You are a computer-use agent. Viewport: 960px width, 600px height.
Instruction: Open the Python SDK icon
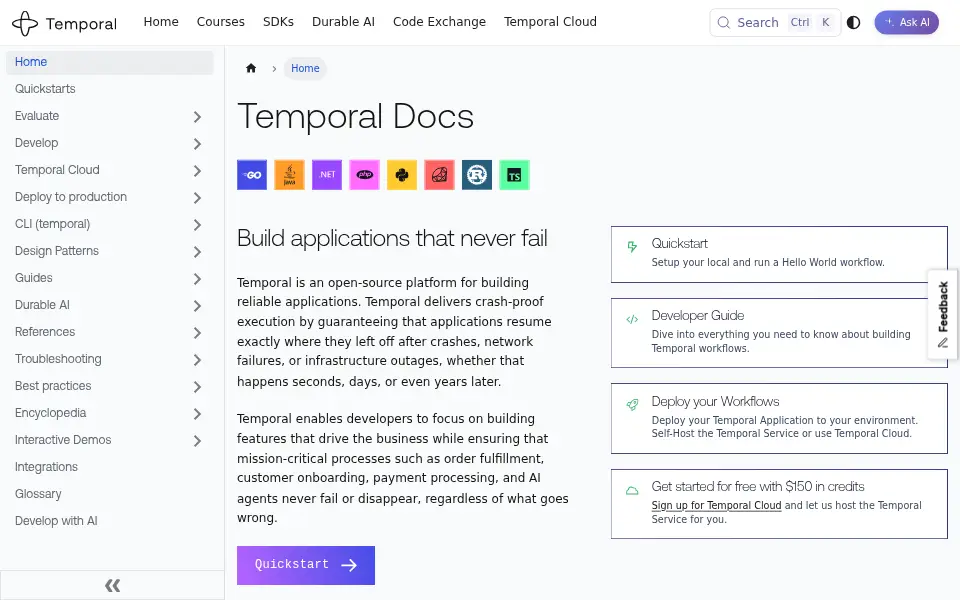point(402,175)
